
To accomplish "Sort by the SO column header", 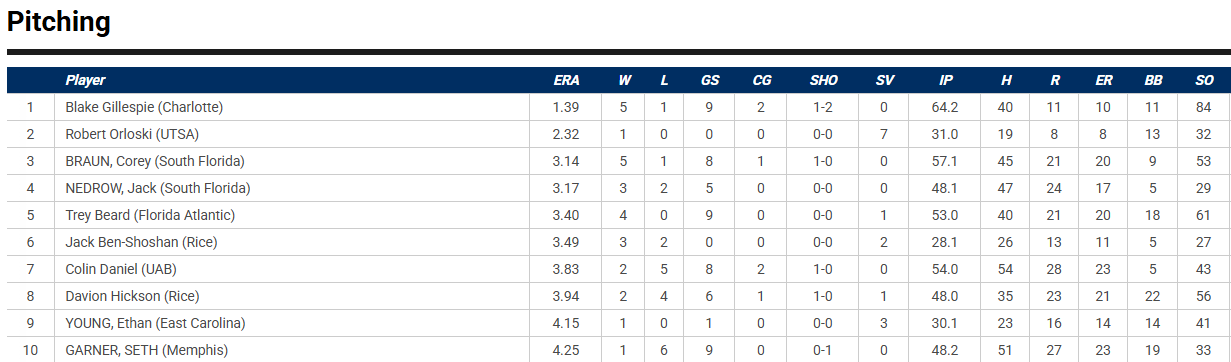I will coord(1203,80).
